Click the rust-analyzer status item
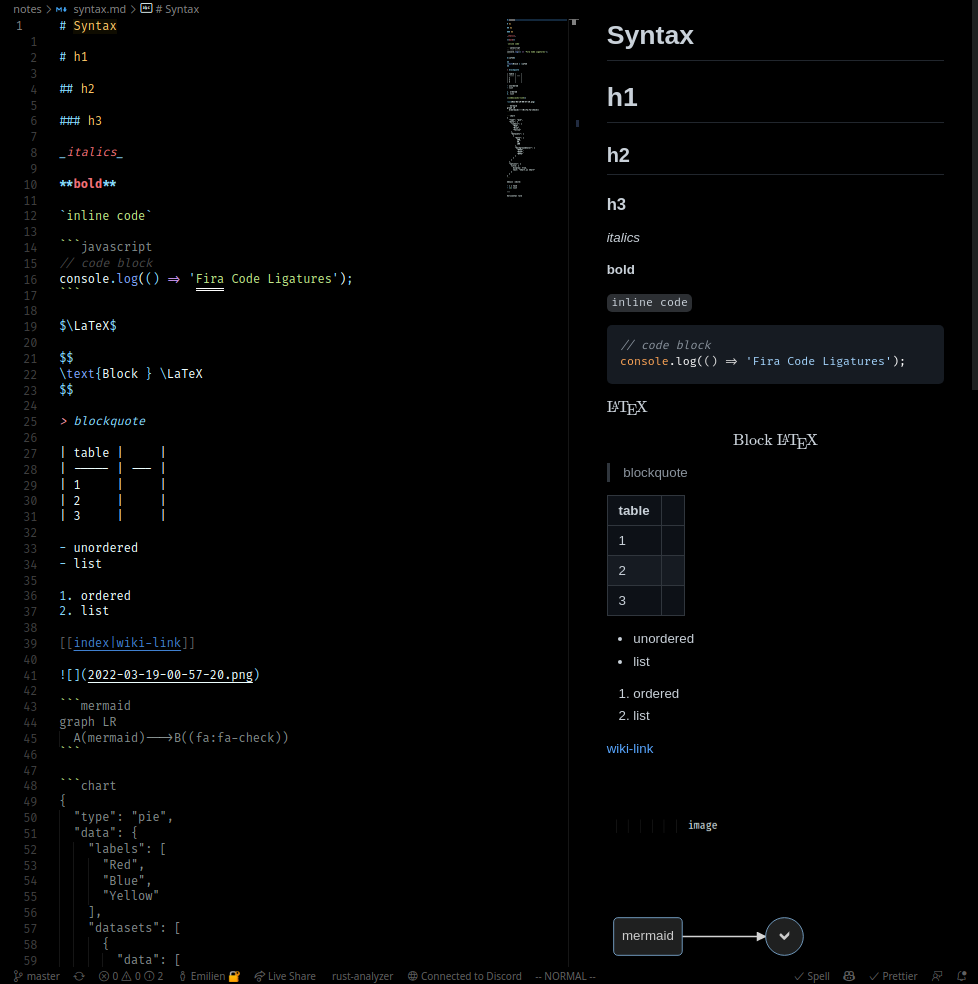Viewport: 978px width, 984px height. (x=362, y=976)
